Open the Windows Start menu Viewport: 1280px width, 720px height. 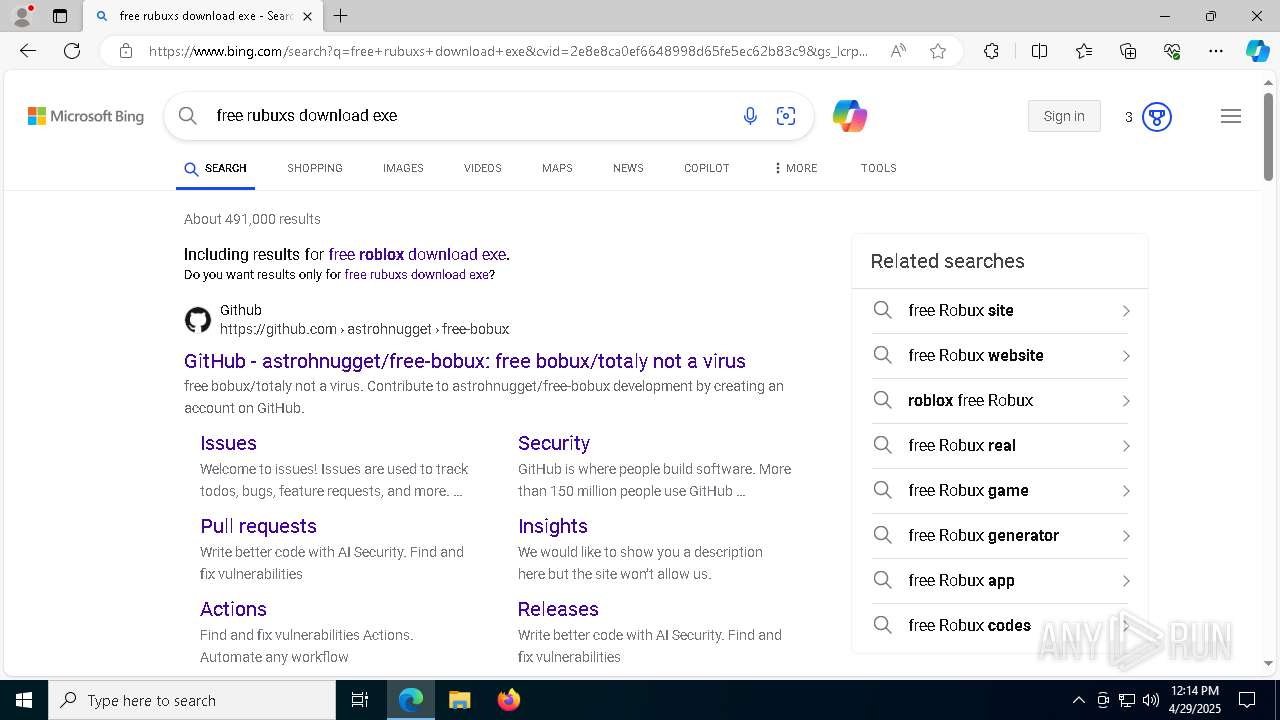24,700
